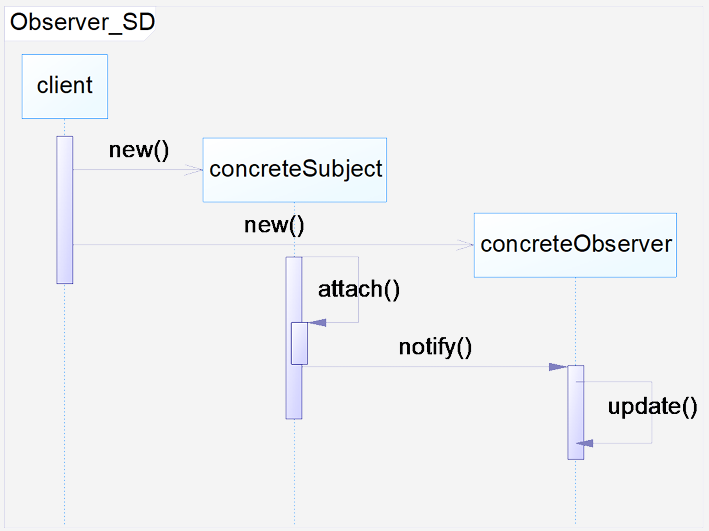Click the notify() filled arrowhead
Viewport: 709px width, 531px height.
[x=558, y=367]
